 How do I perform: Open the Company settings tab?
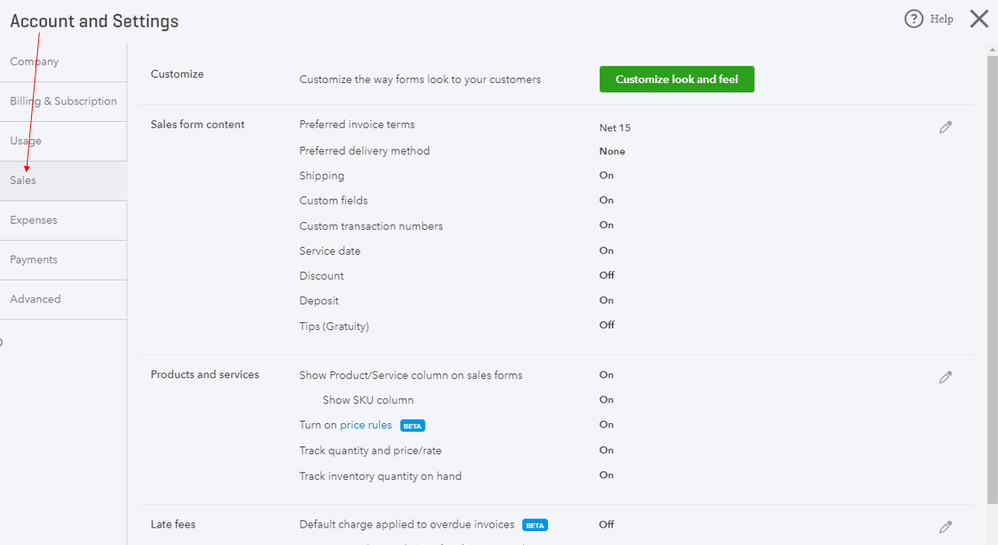[64, 62]
